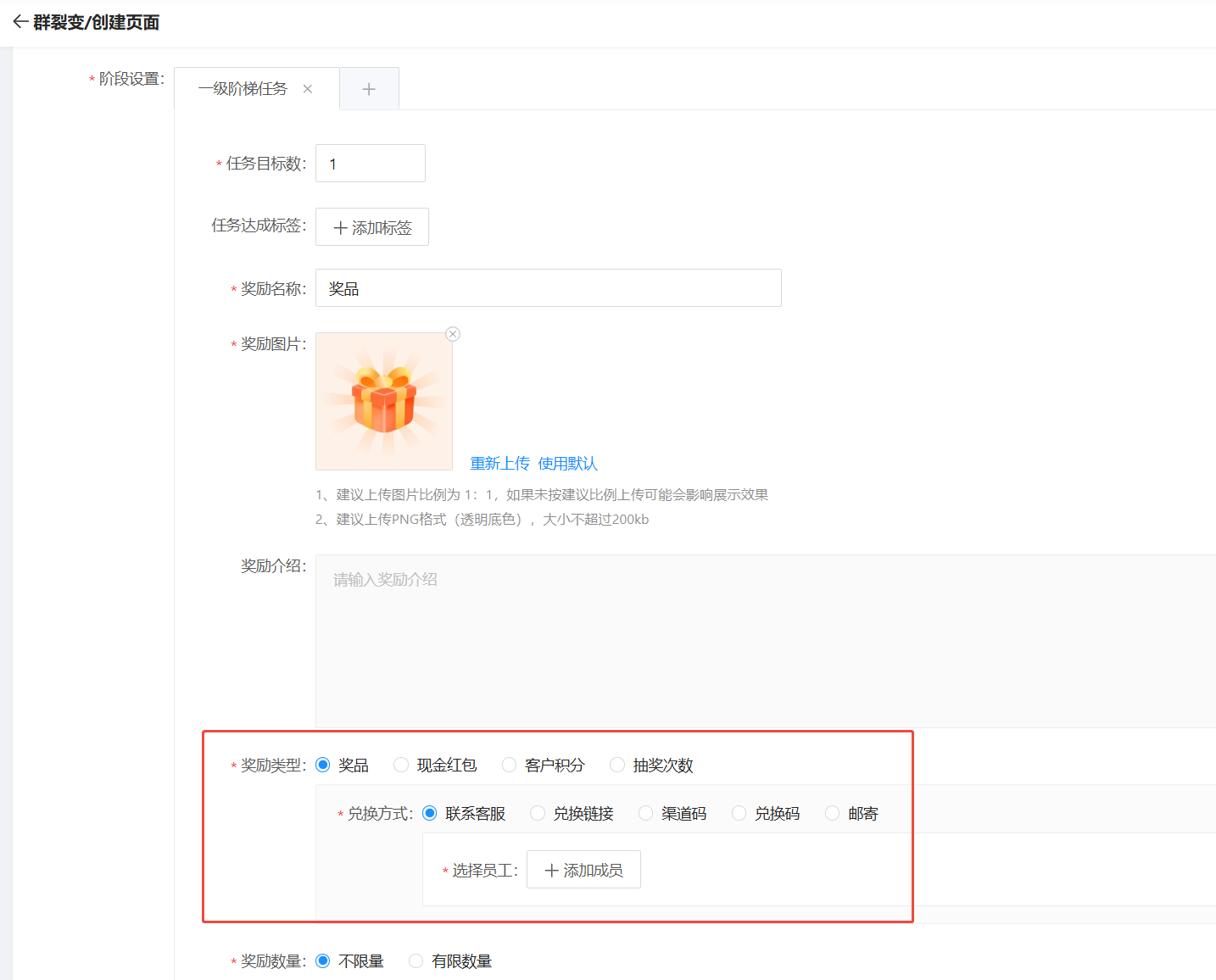The height and width of the screenshot is (980, 1216).
Task: Choose 渠道码 as redemption method
Action: point(646,814)
